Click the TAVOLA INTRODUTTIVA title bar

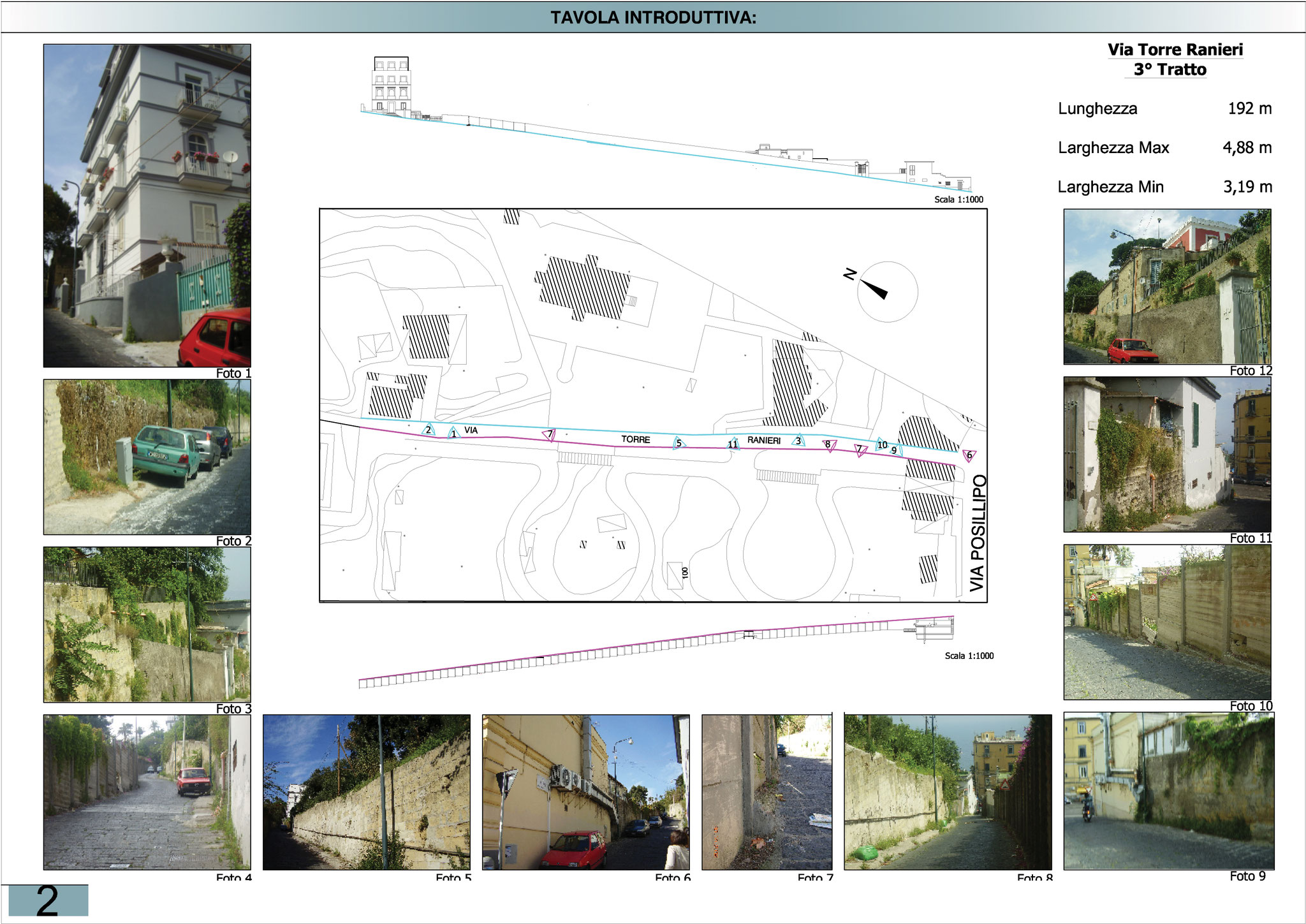[x=653, y=17]
